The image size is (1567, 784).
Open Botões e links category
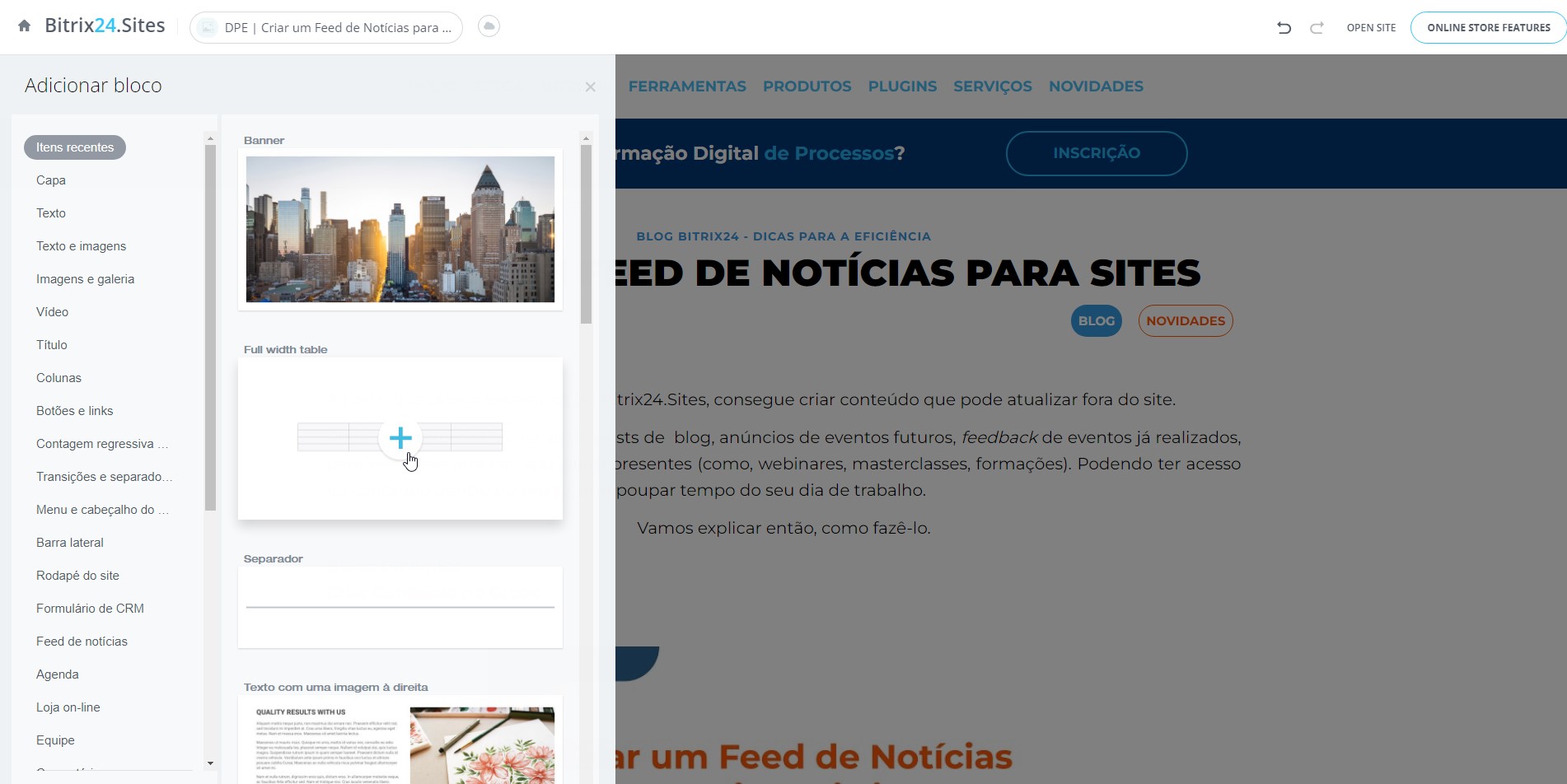point(75,411)
